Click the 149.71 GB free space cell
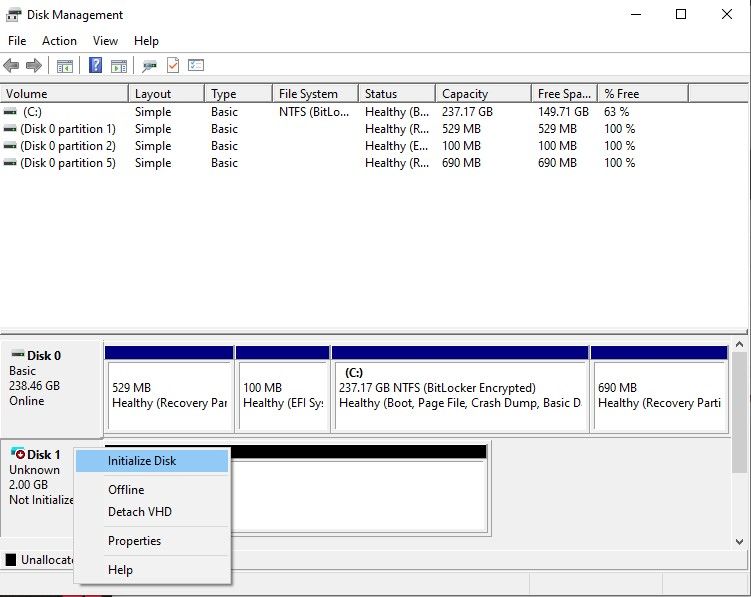This screenshot has width=751, height=597. pos(563,112)
